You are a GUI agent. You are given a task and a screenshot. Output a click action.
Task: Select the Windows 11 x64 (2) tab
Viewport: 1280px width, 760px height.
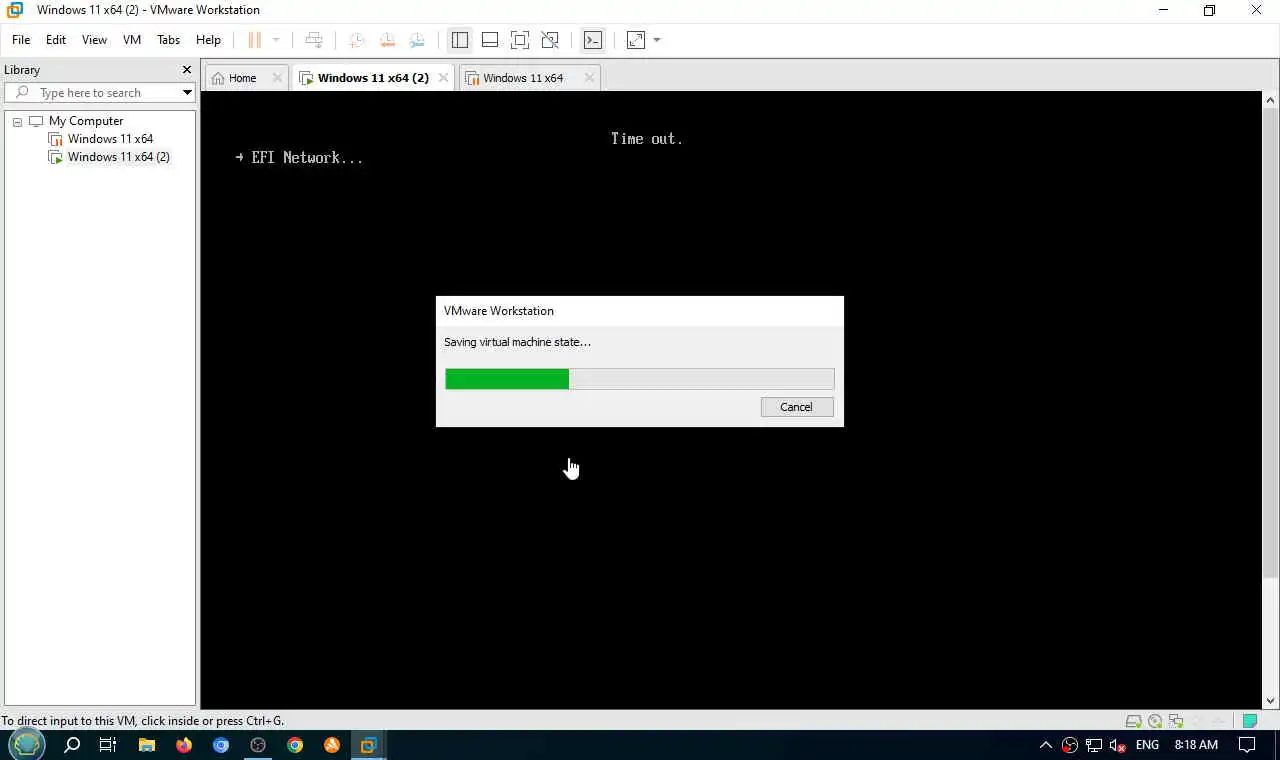coord(373,78)
